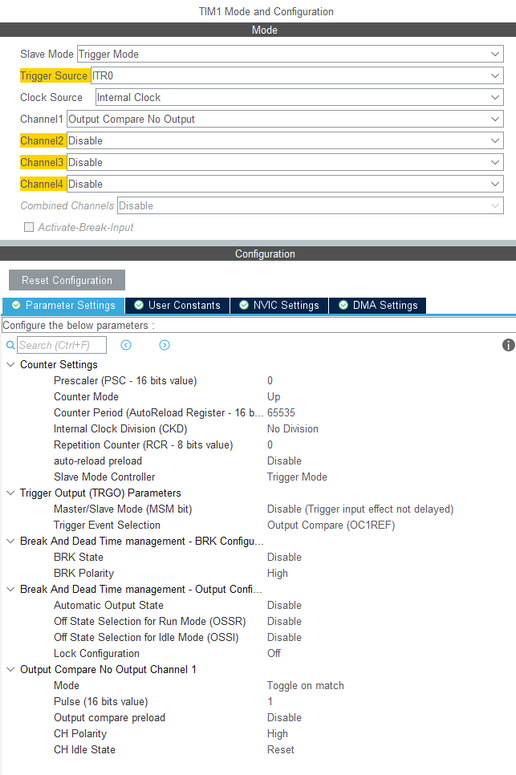Open the parameter info icon
Viewport: 516px width, 775px height.
click(508, 345)
